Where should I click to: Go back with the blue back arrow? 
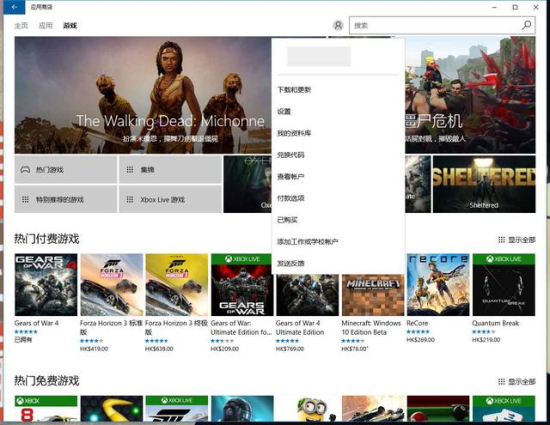tap(14, 7)
